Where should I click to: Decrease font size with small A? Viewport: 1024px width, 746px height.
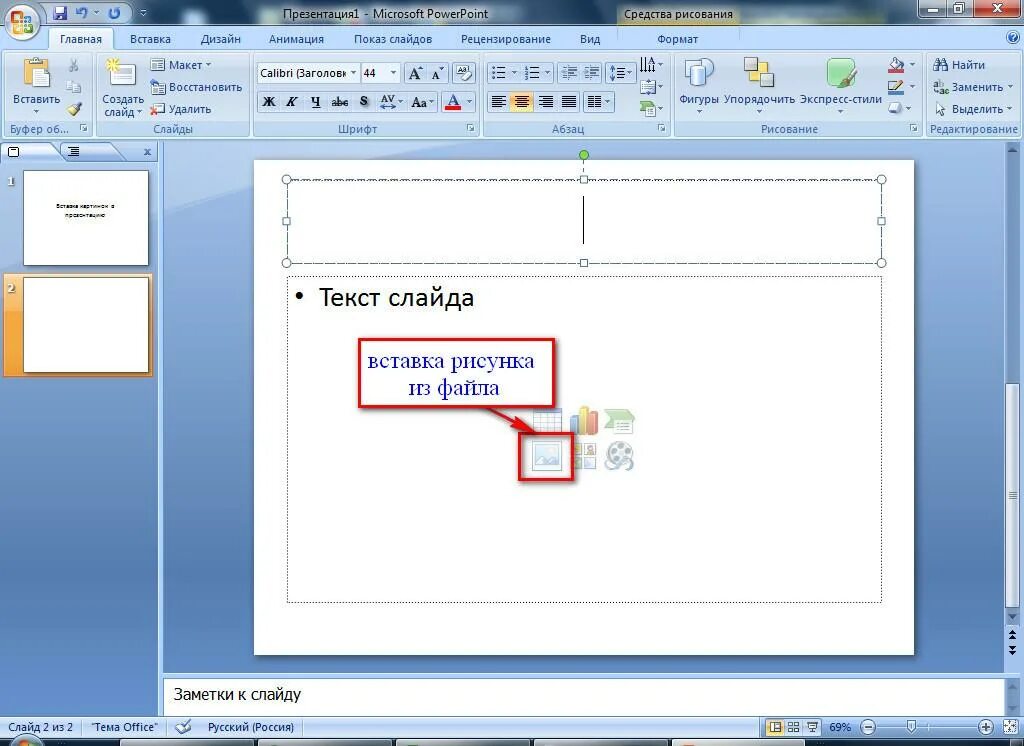[x=436, y=73]
